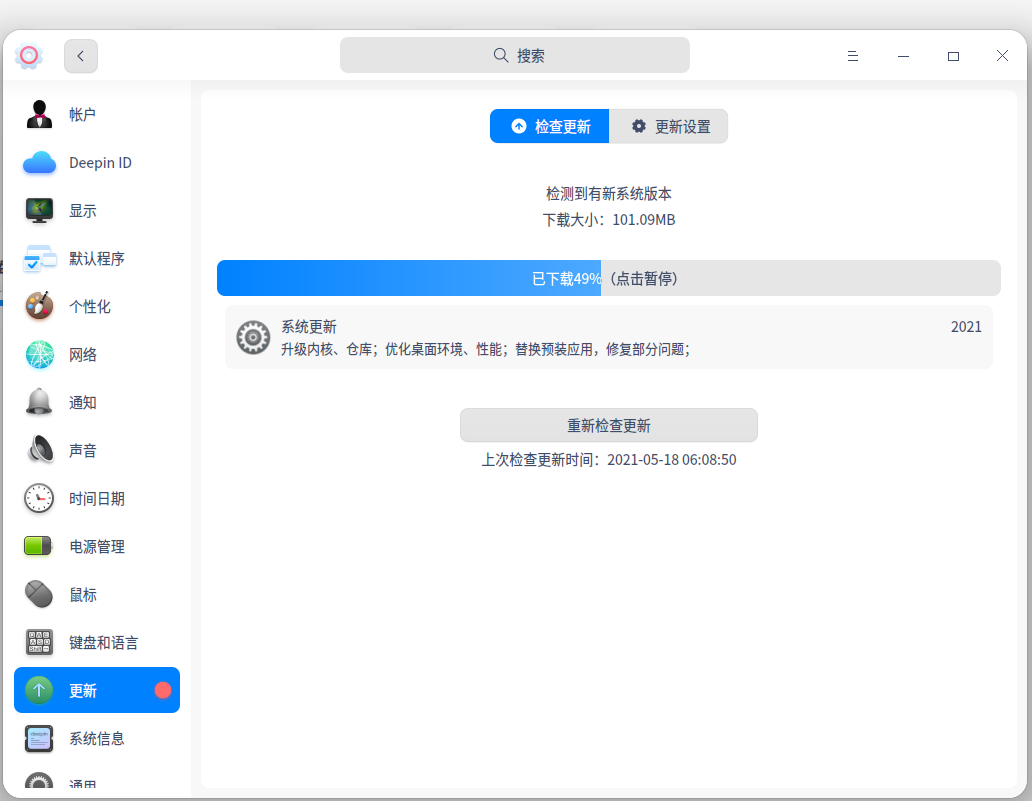Switch to 检查更新 tab
Screen dimensions: 1032x801
click(550, 126)
